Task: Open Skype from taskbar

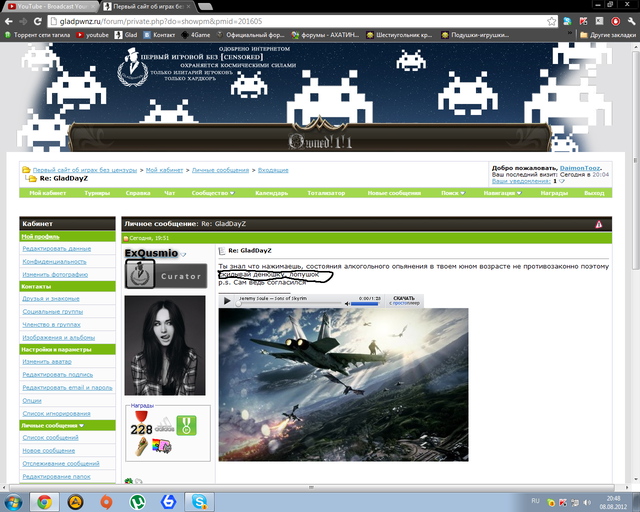Action: tap(200, 502)
